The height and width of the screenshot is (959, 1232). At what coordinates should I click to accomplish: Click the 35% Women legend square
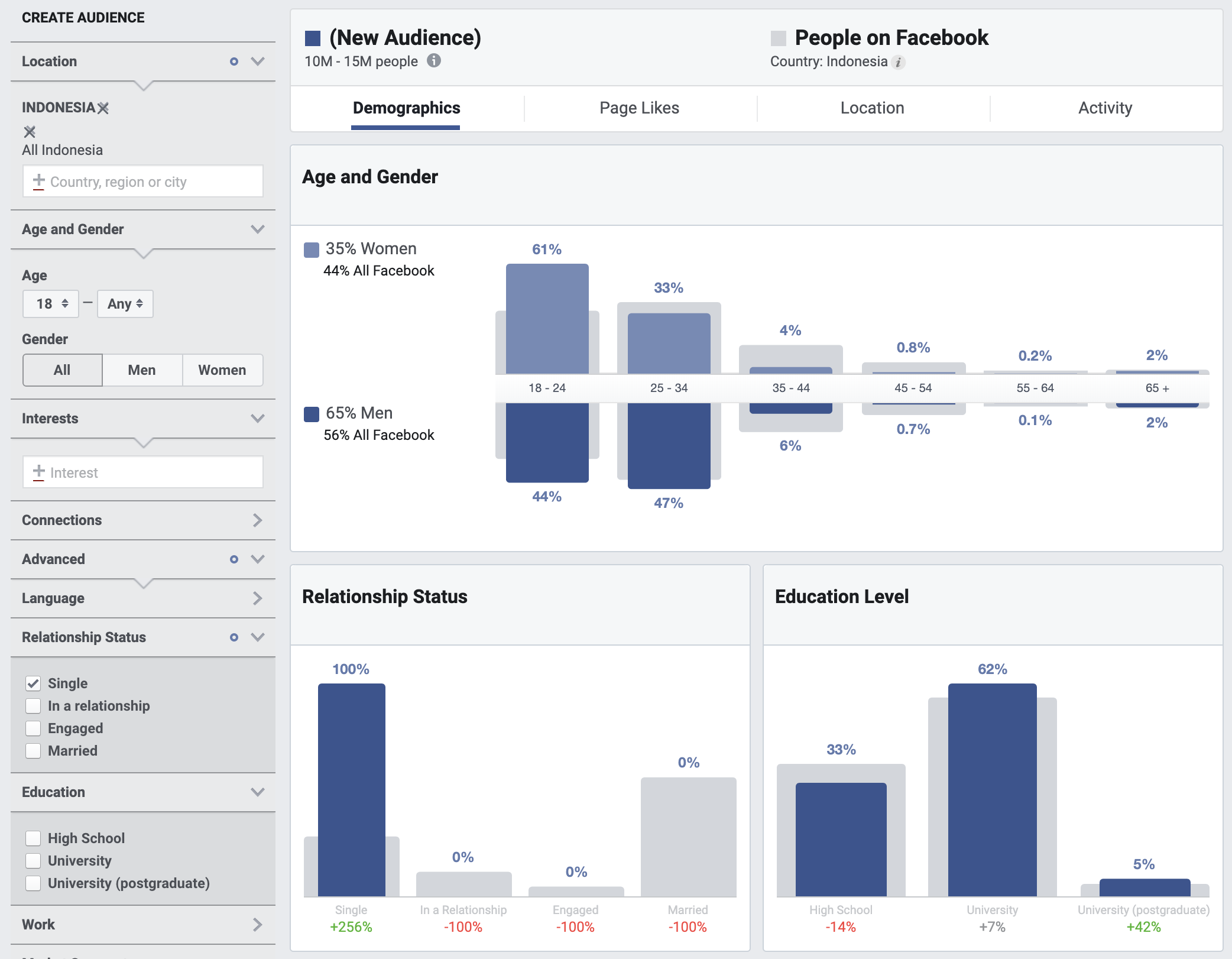[x=311, y=250]
